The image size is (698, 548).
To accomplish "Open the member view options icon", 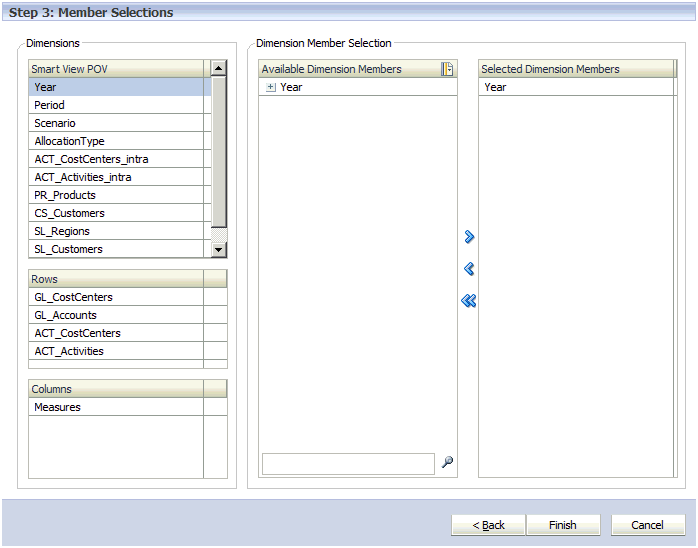I will 447,69.
